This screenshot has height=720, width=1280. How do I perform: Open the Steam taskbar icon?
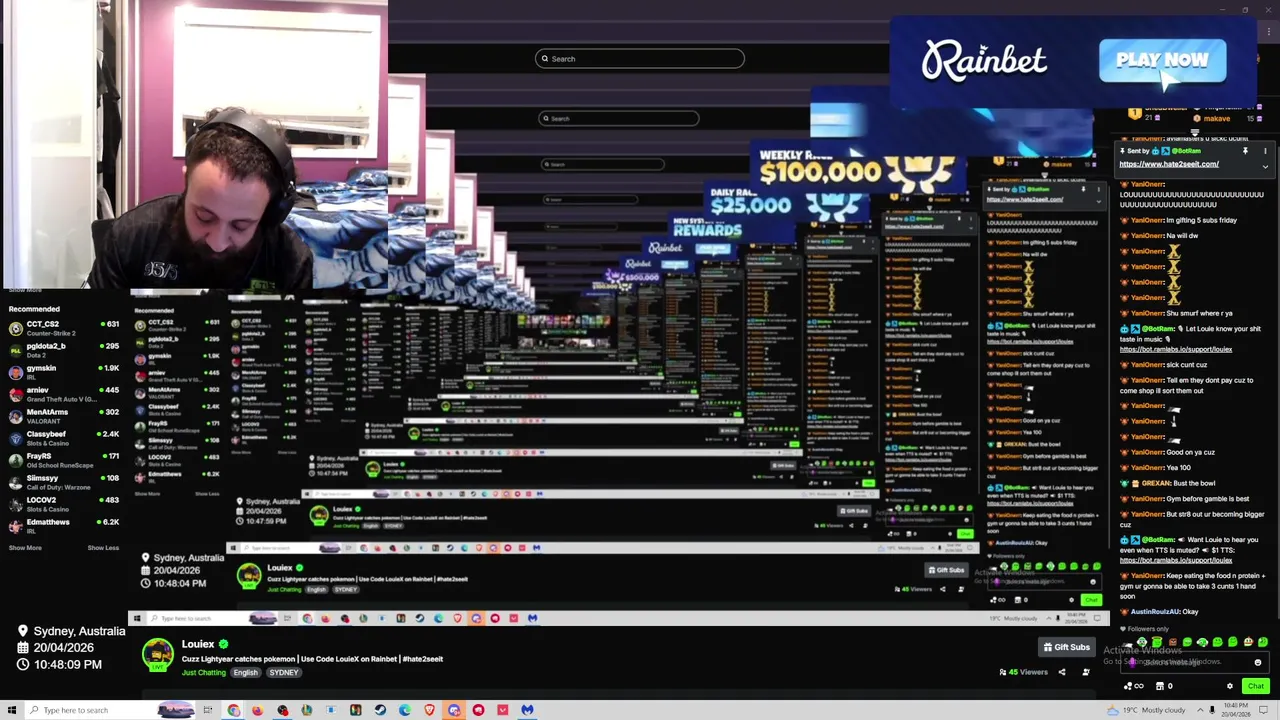click(380, 710)
